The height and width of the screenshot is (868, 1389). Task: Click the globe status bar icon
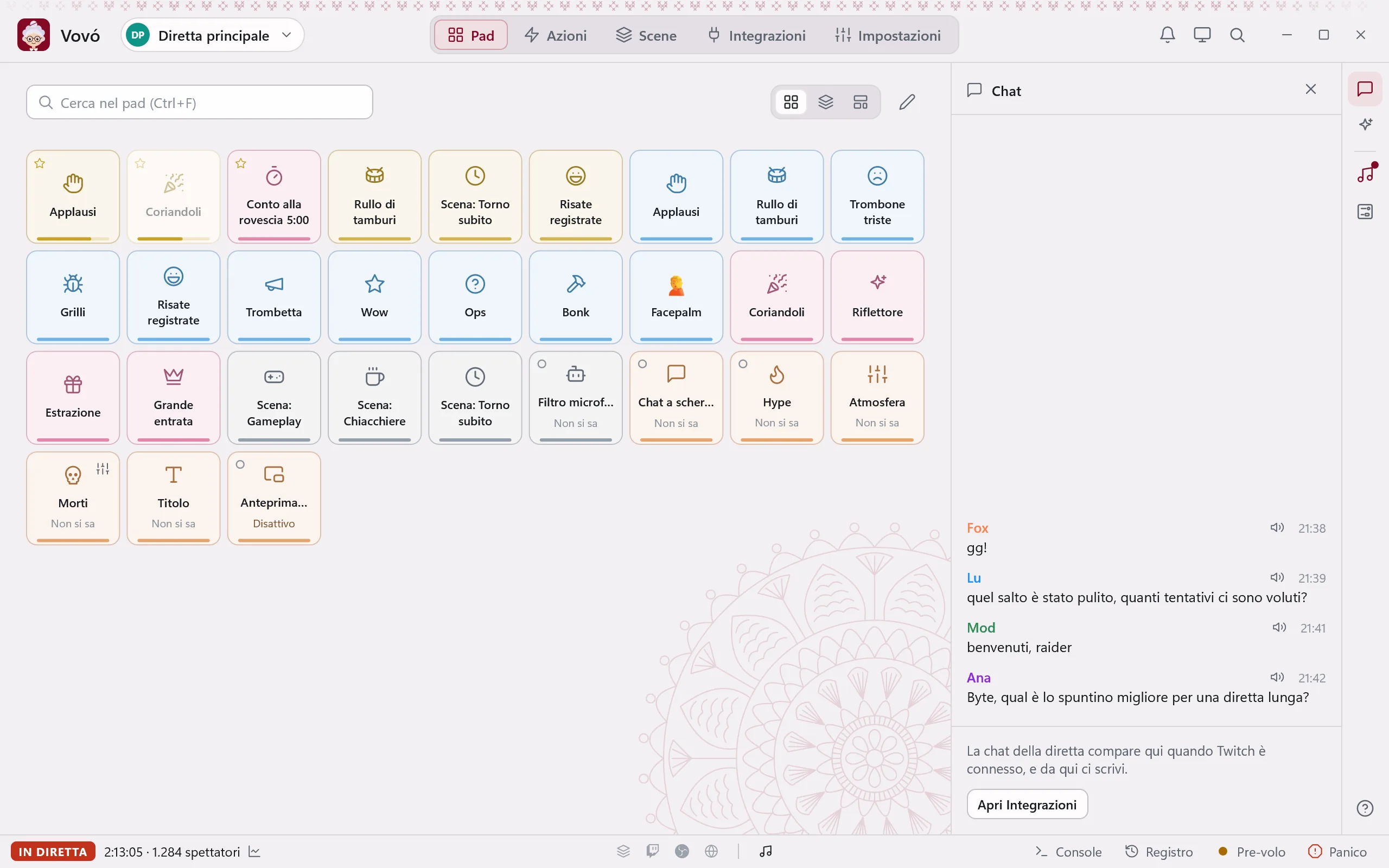711,851
